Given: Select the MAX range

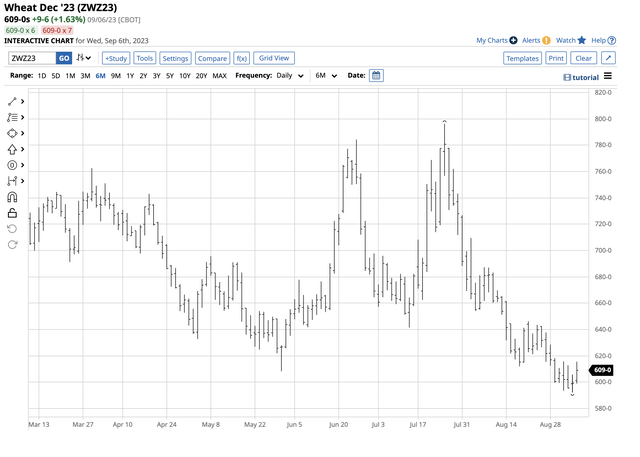Looking at the screenshot, I should point(220,76).
